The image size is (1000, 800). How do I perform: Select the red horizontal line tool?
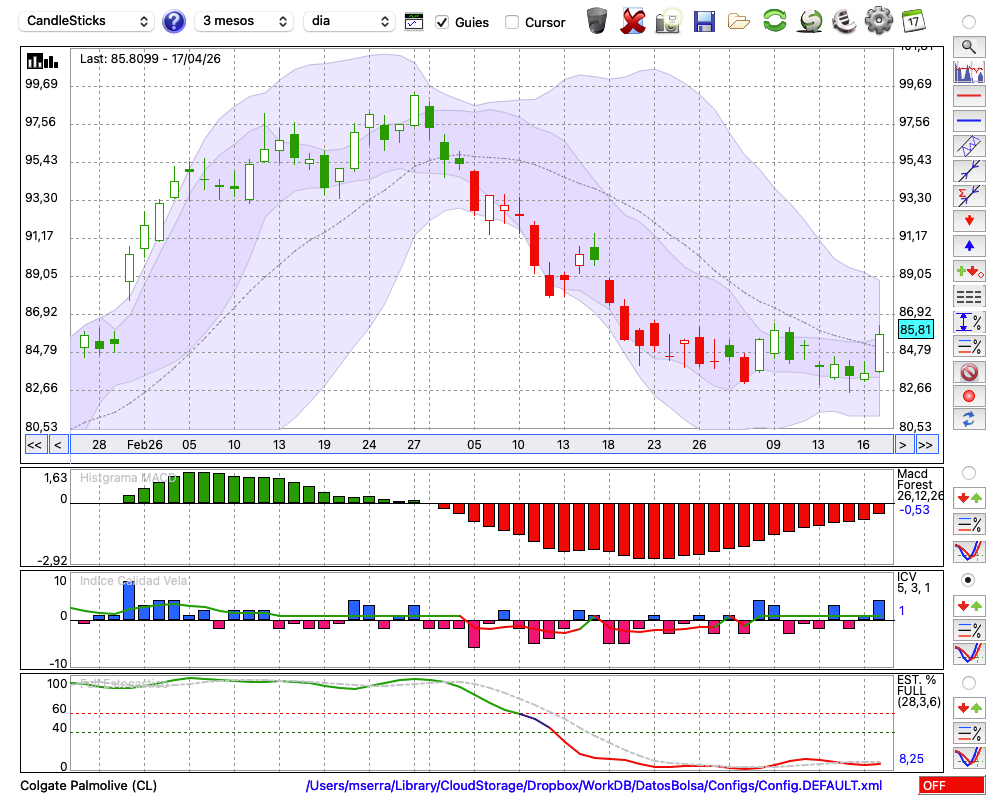(969, 96)
